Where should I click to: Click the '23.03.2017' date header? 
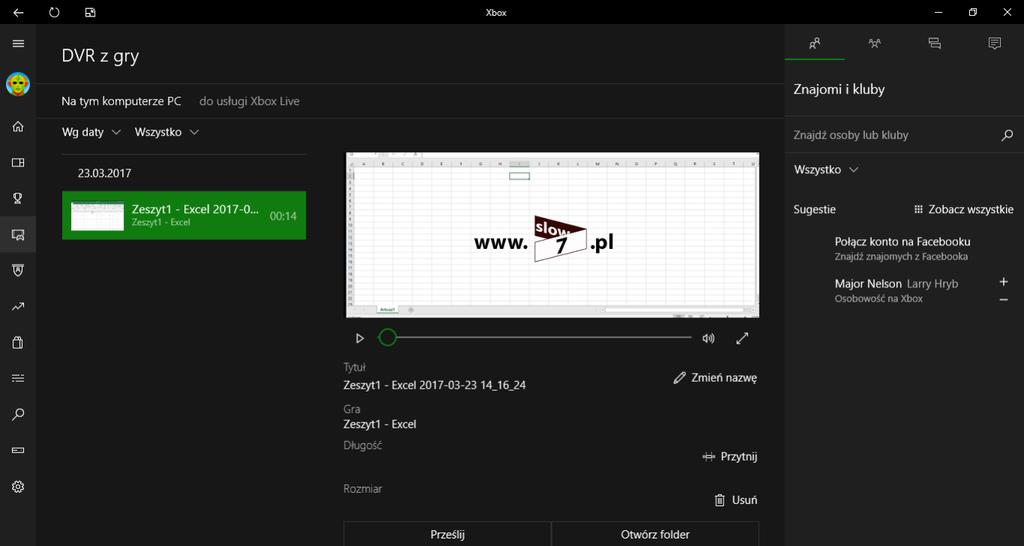point(104,174)
